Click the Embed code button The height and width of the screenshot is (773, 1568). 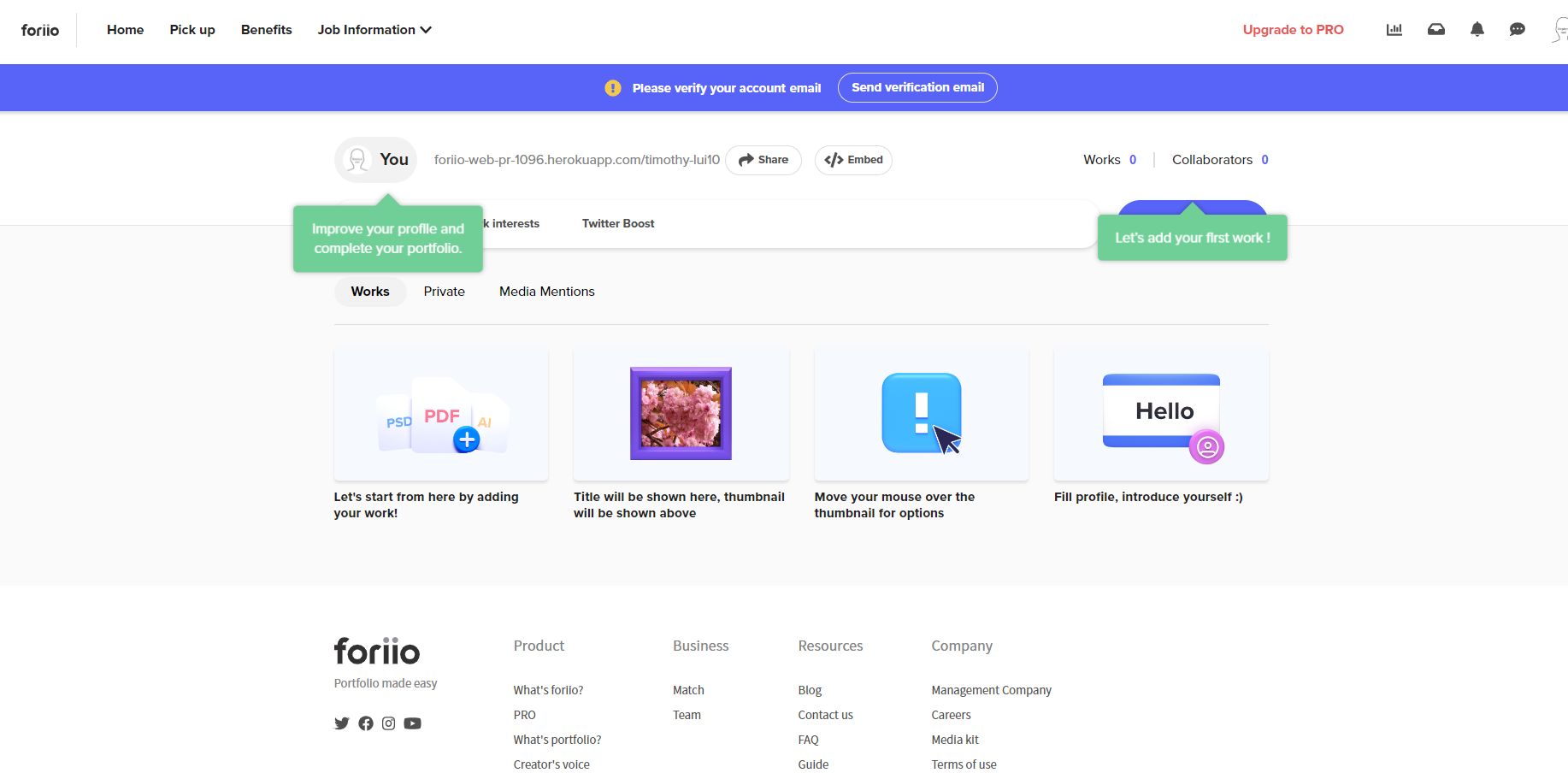pos(853,160)
